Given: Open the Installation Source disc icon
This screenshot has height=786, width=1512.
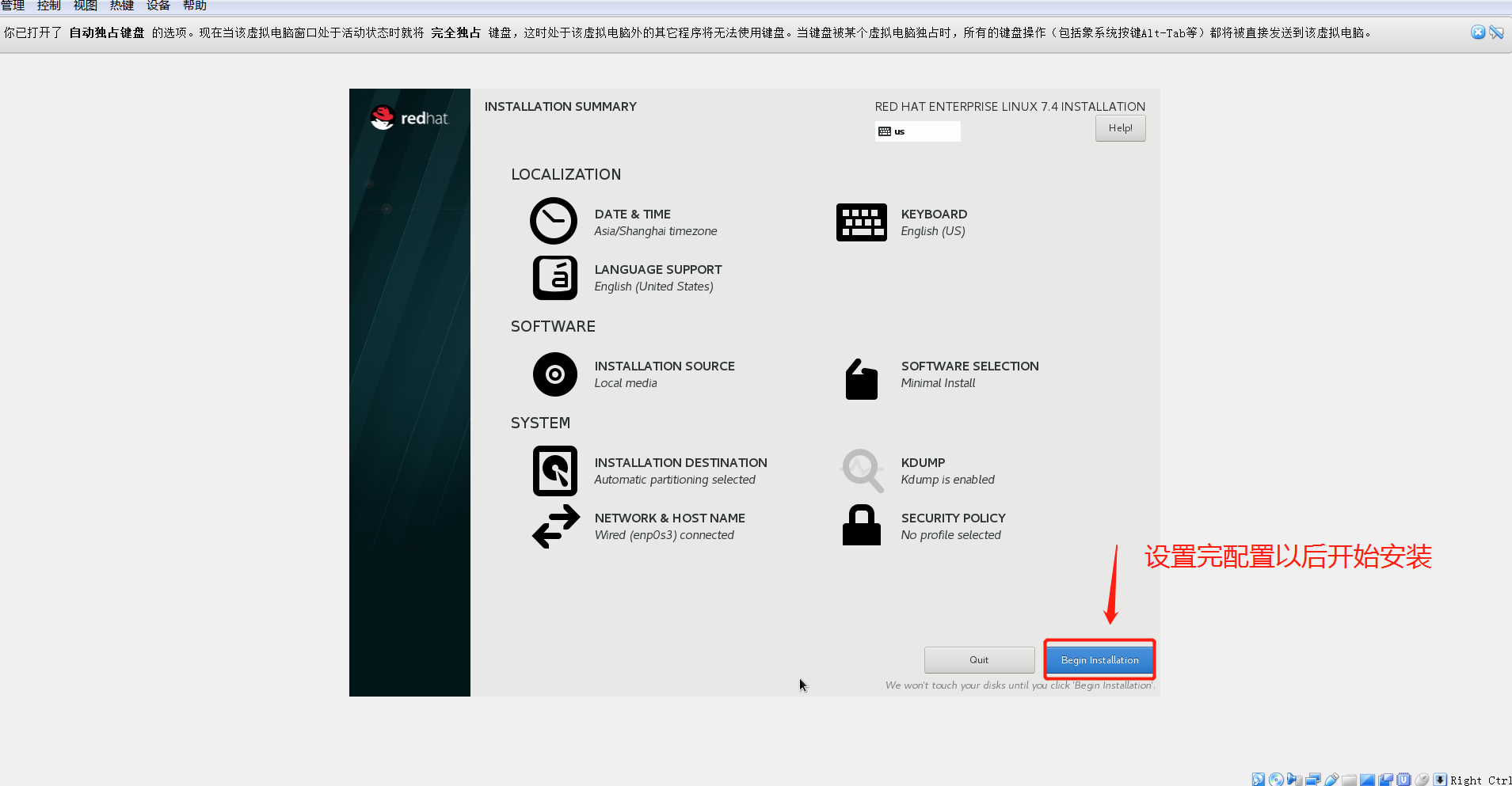Looking at the screenshot, I should 555,374.
